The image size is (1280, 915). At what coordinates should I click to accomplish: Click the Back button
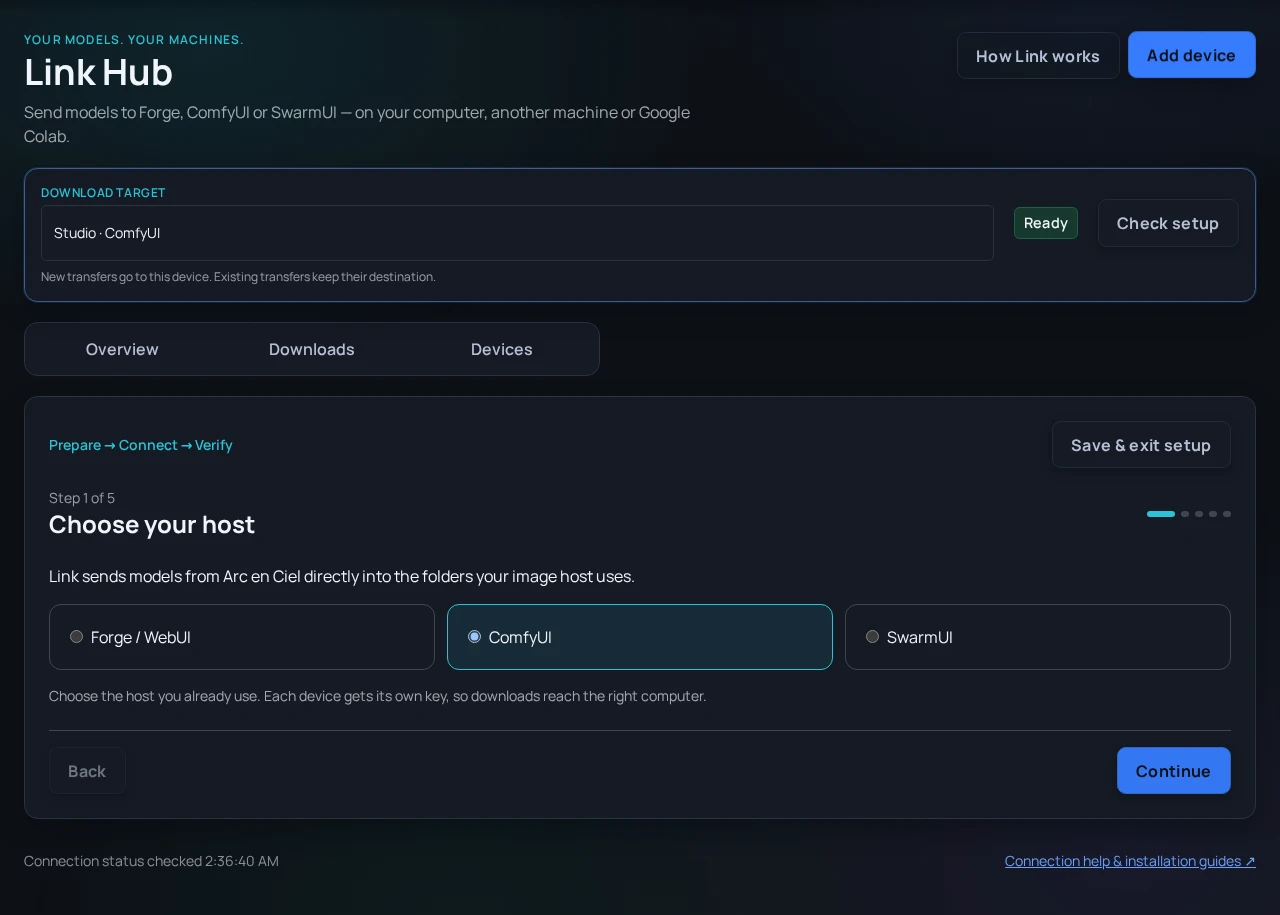87,771
